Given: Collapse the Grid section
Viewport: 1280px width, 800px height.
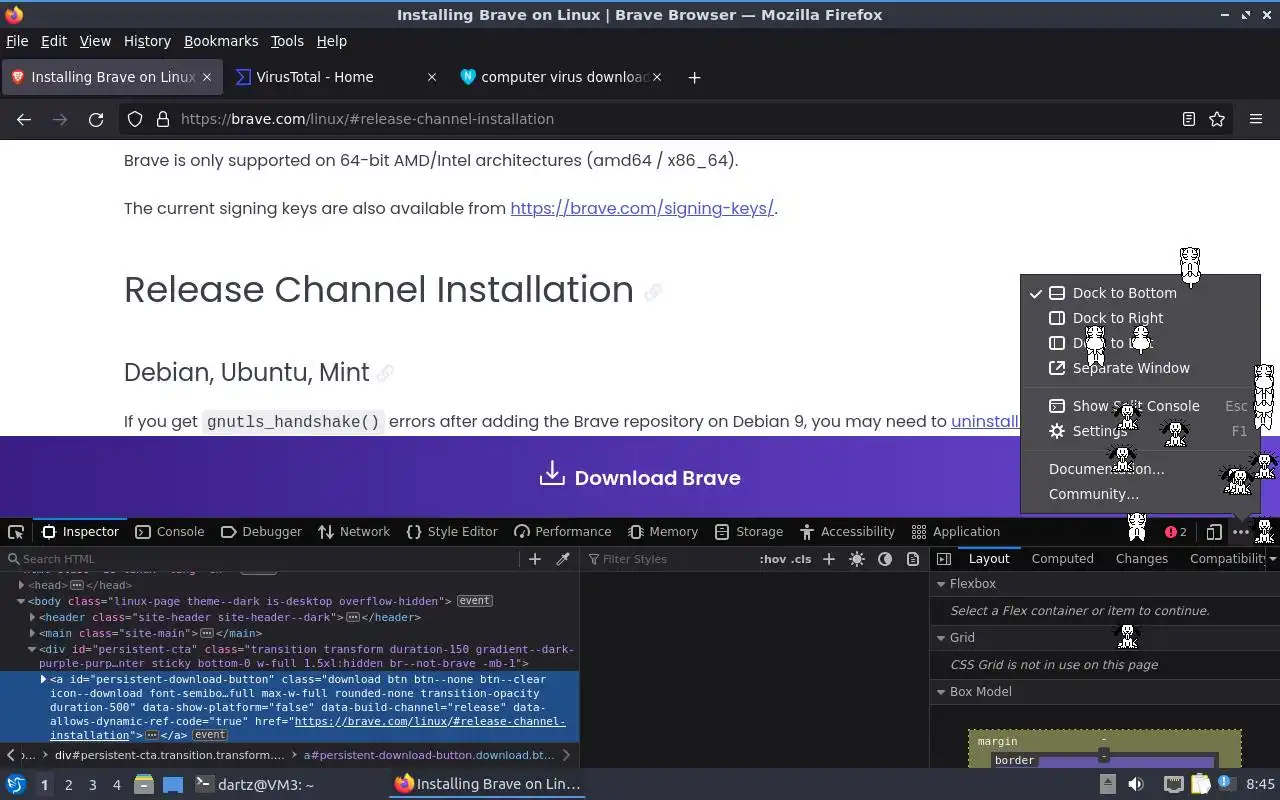Looking at the screenshot, I should [941, 638].
